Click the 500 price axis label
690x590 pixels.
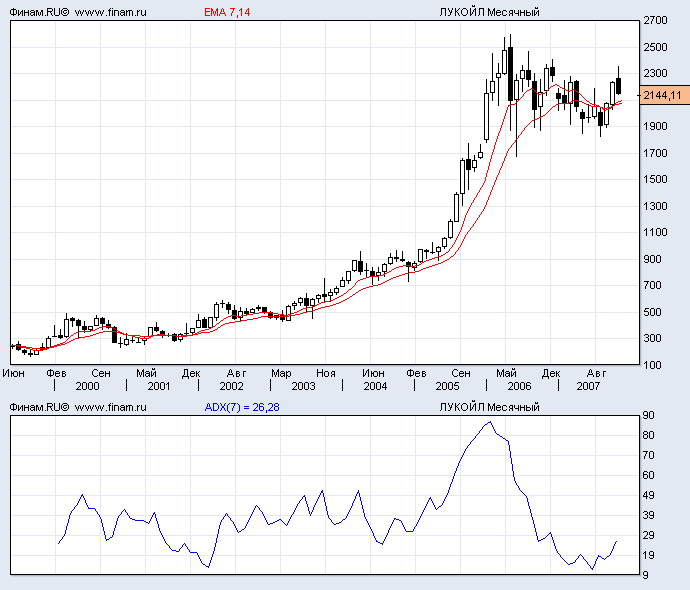(x=653, y=312)
